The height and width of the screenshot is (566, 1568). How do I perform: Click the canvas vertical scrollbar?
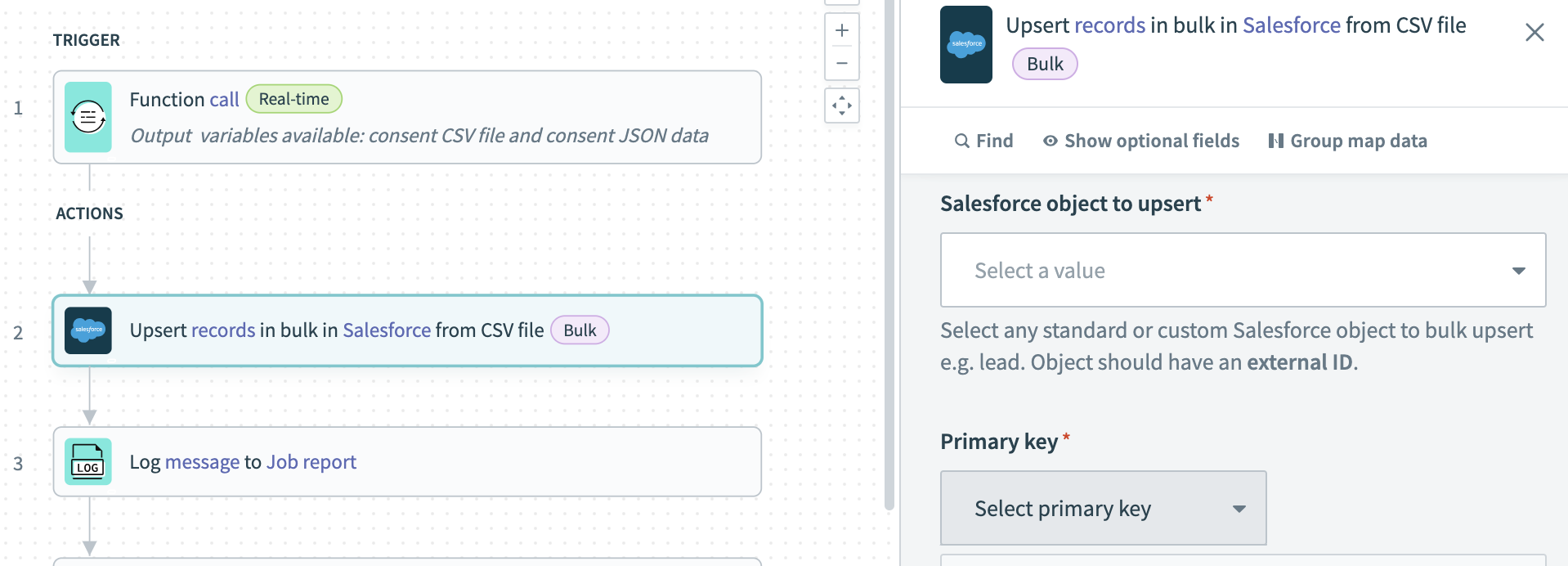point(889,254)
